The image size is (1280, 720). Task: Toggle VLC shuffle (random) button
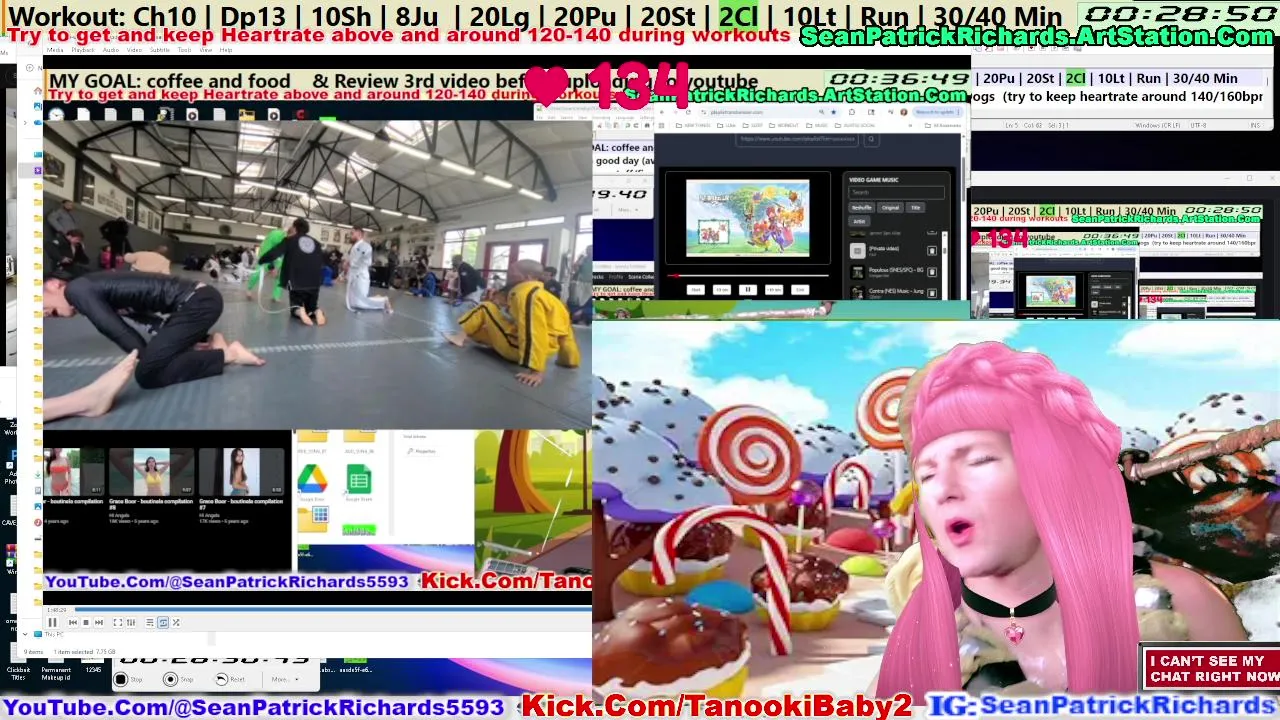point(176,622)
